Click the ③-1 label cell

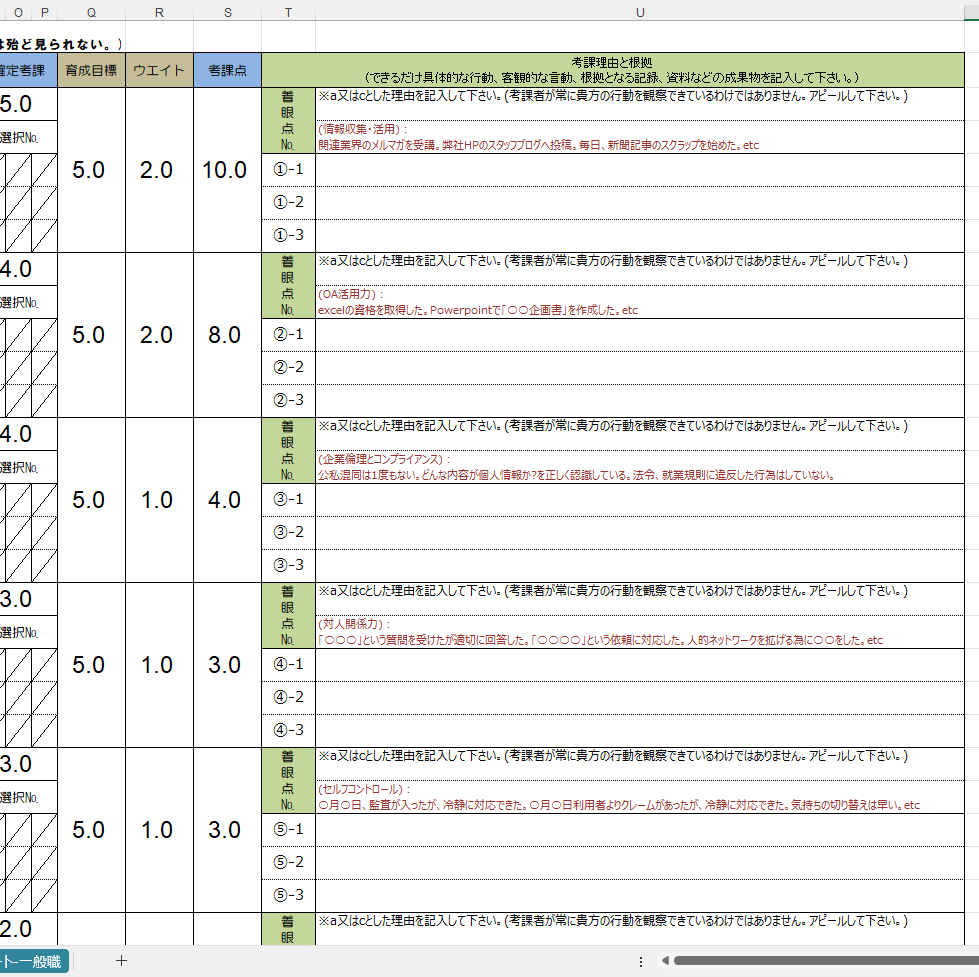(288, 499)
